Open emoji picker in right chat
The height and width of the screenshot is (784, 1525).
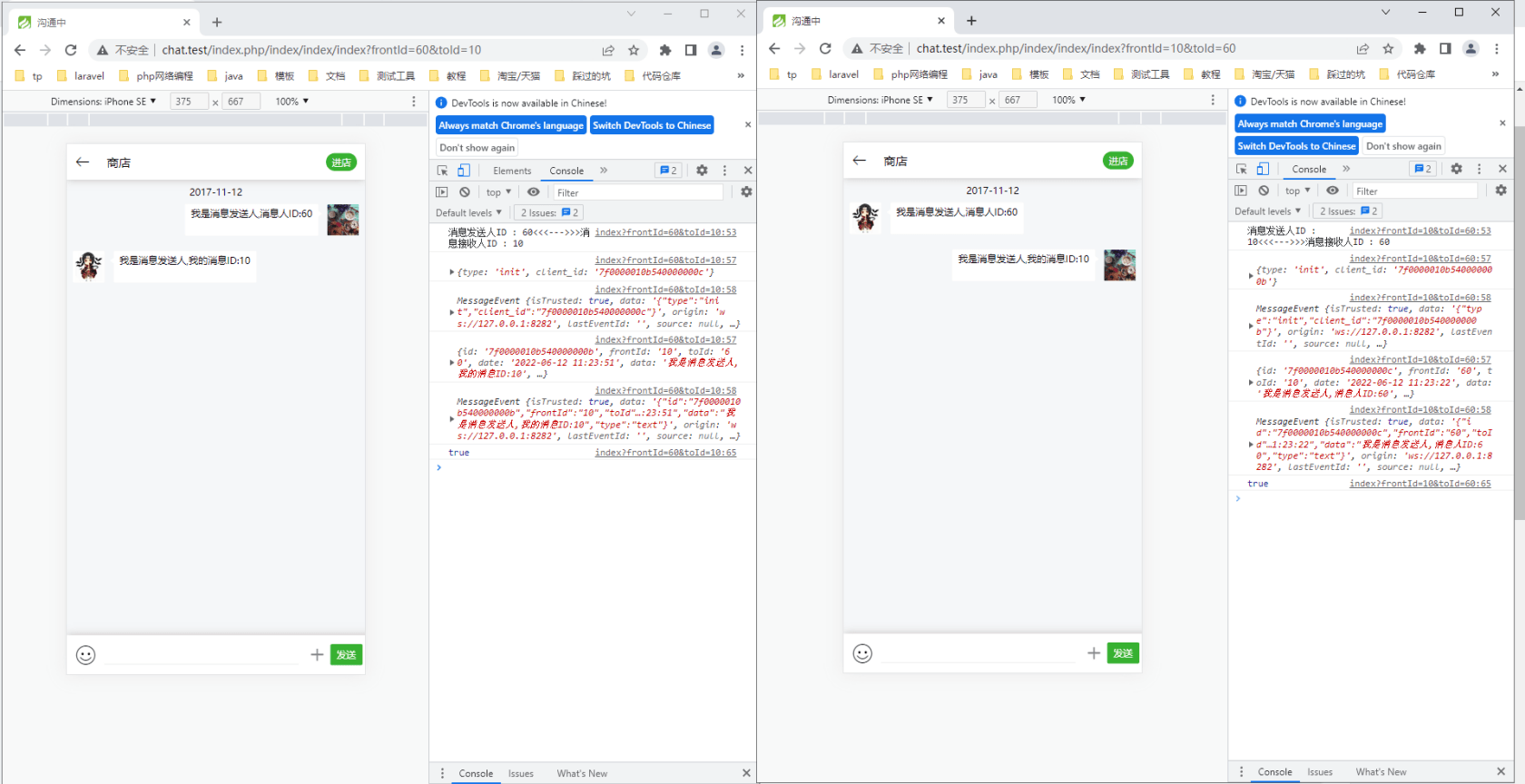click(x=862, y=653)
